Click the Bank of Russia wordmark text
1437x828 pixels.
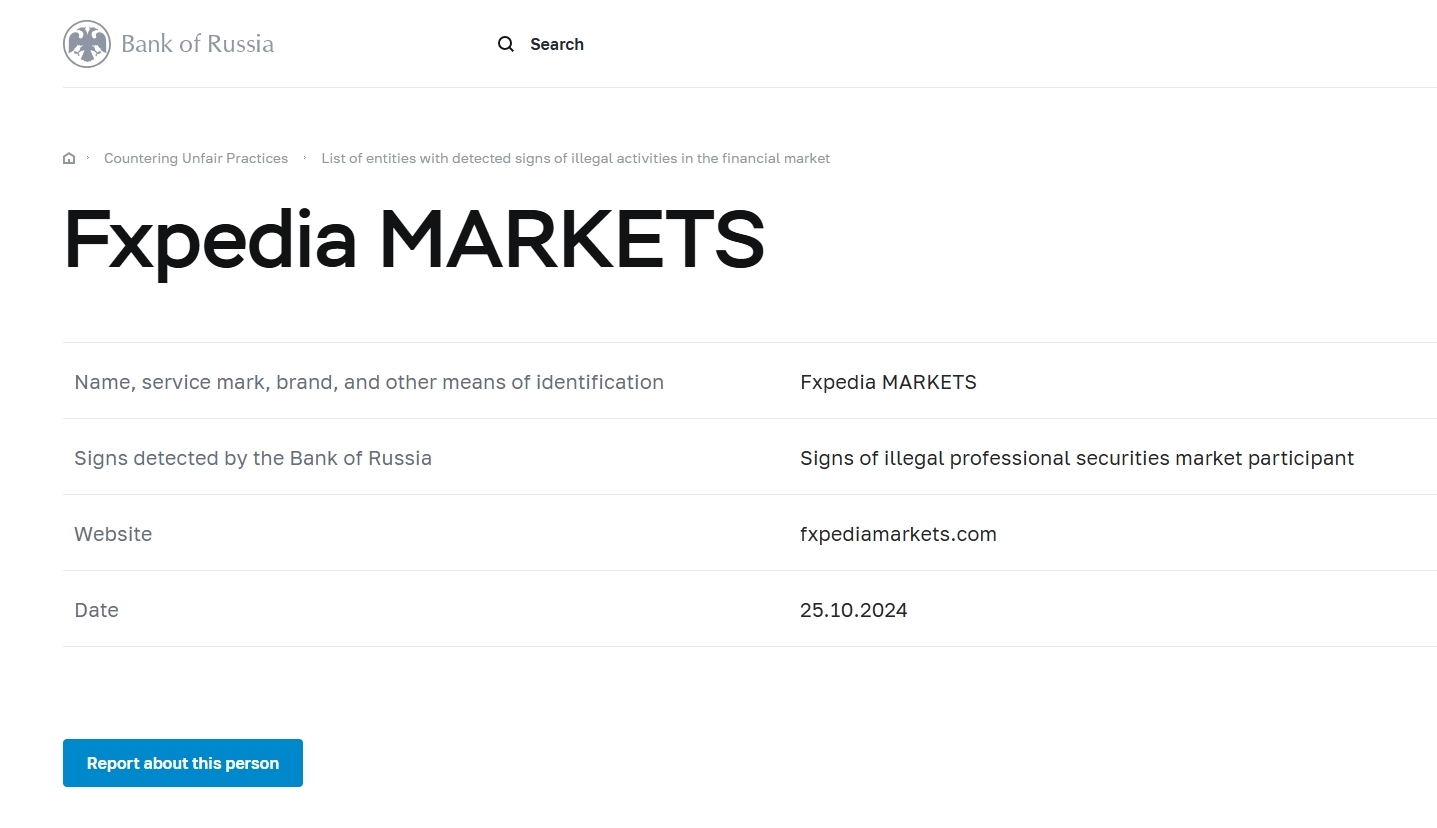[x=197, y=44]
